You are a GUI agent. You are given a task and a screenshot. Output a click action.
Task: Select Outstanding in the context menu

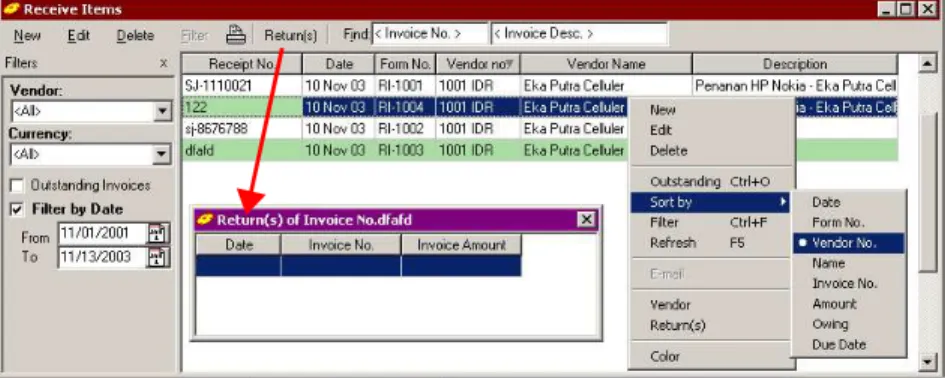click(x=710, y=181)
